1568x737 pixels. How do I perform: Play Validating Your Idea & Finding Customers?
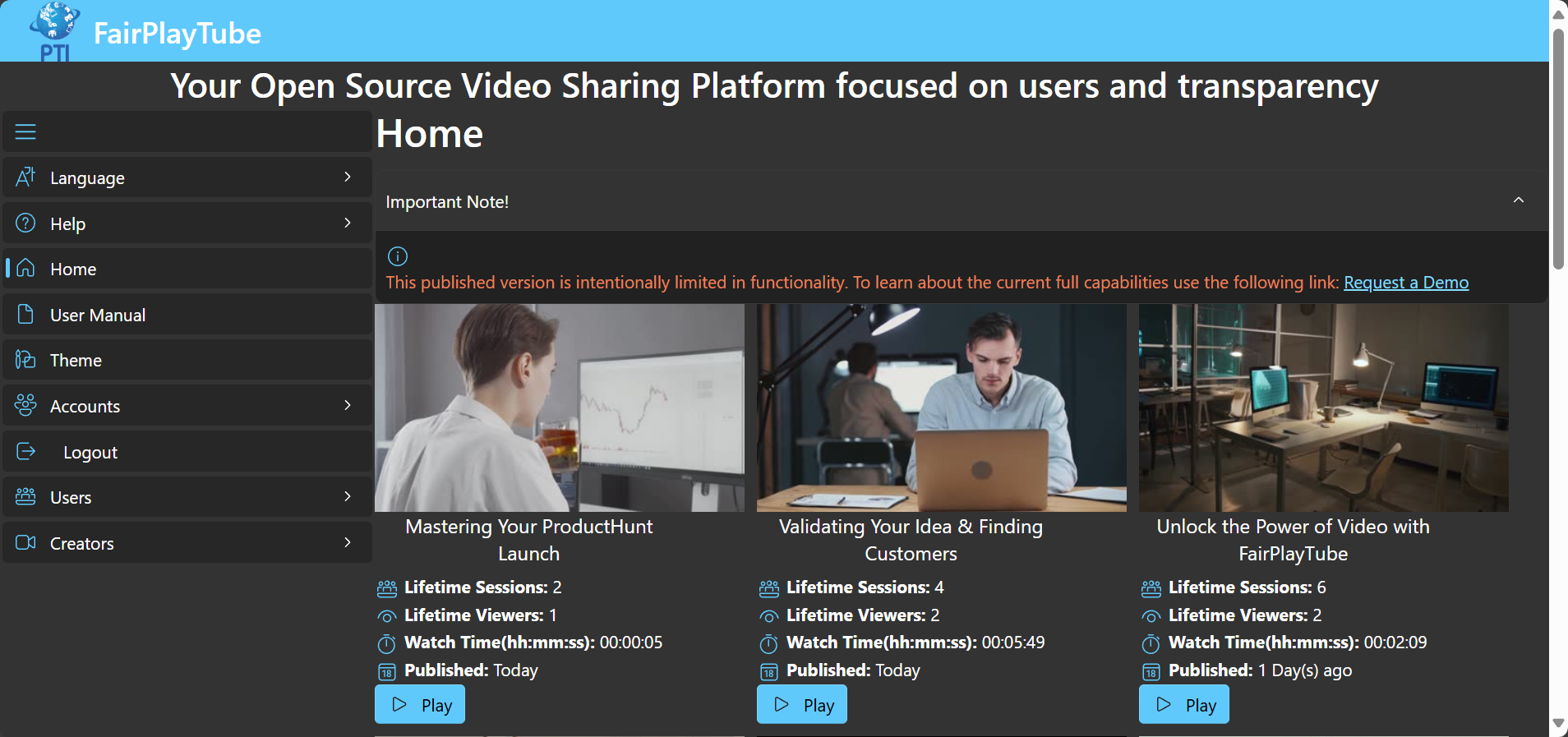coord(802,705)
